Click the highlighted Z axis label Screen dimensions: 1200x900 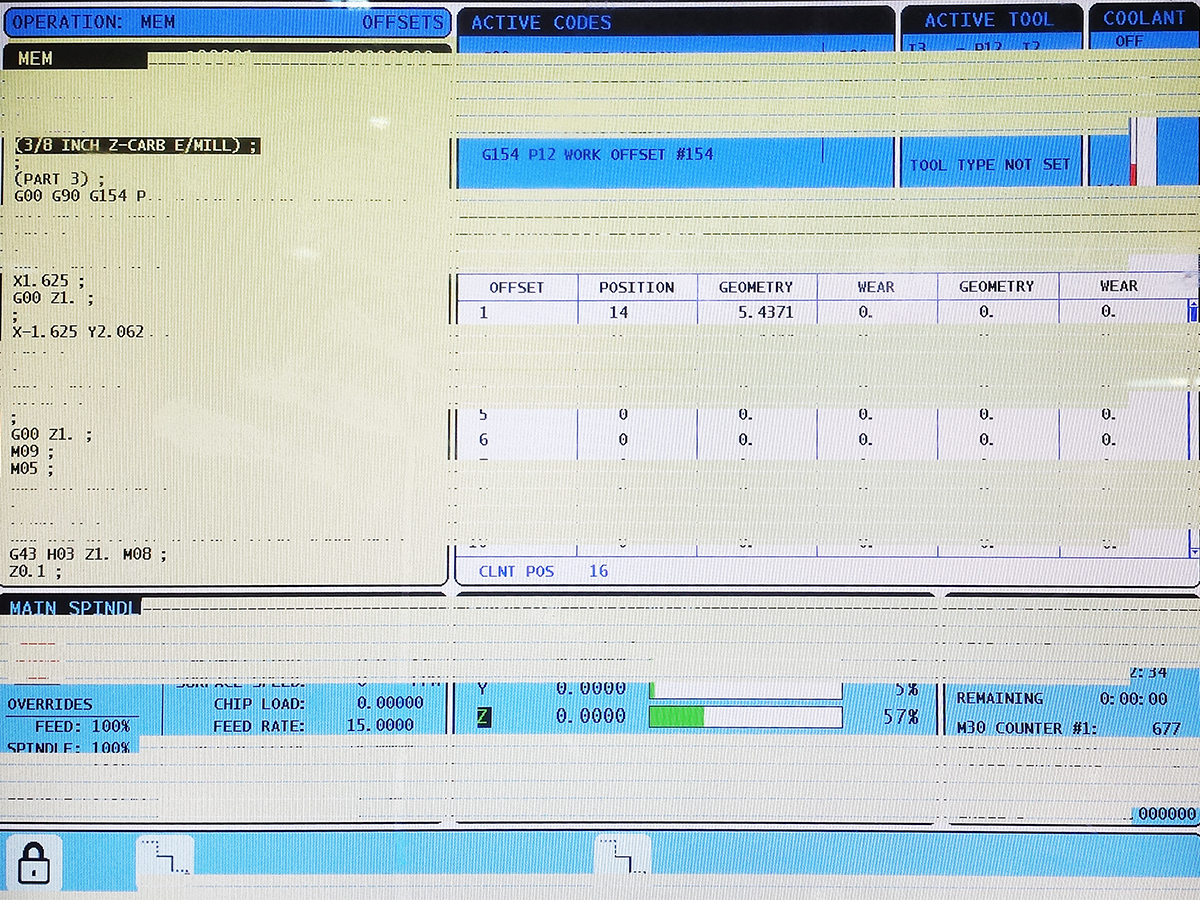[483, 717]
